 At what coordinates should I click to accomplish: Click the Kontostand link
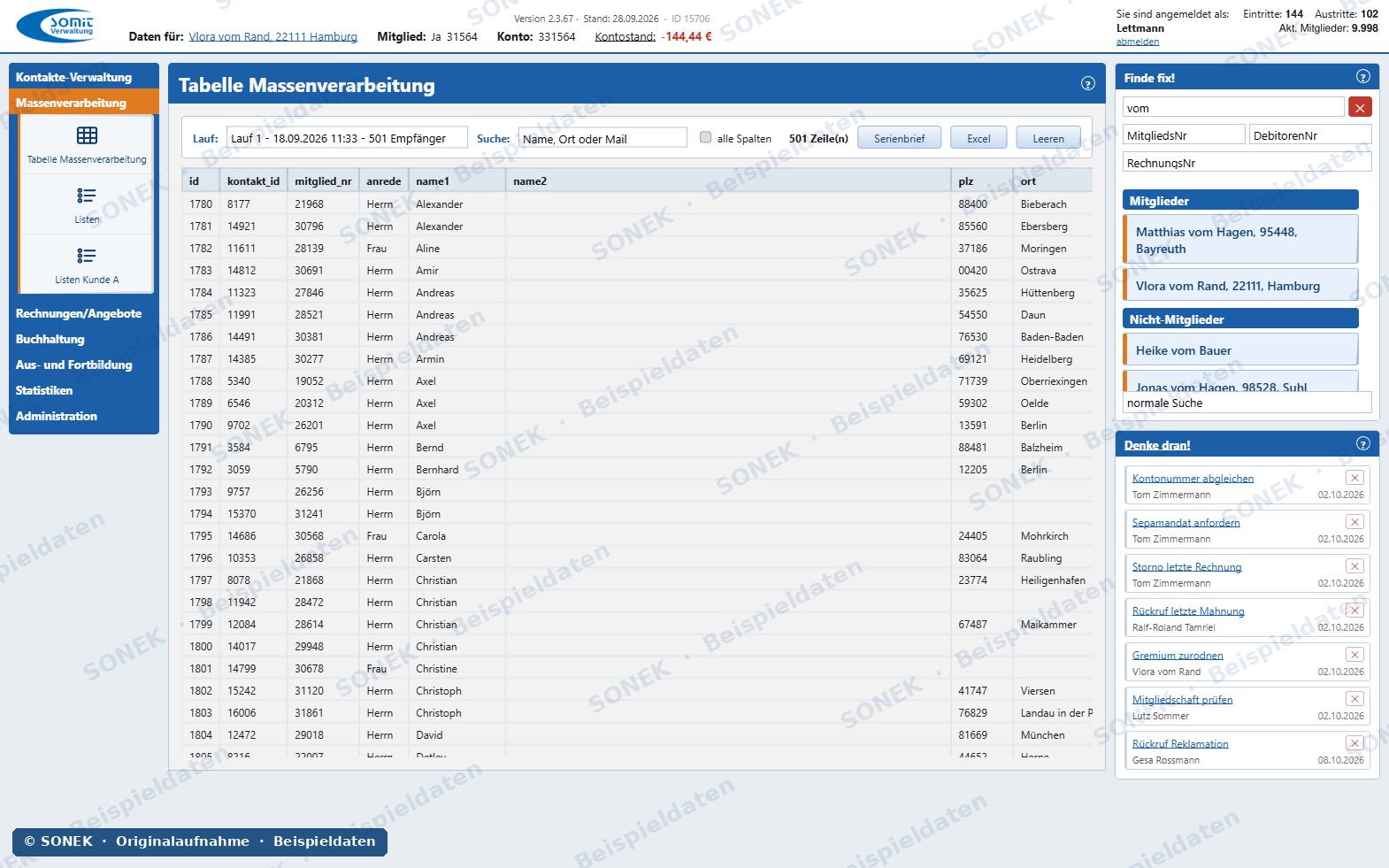pos(625,36)
